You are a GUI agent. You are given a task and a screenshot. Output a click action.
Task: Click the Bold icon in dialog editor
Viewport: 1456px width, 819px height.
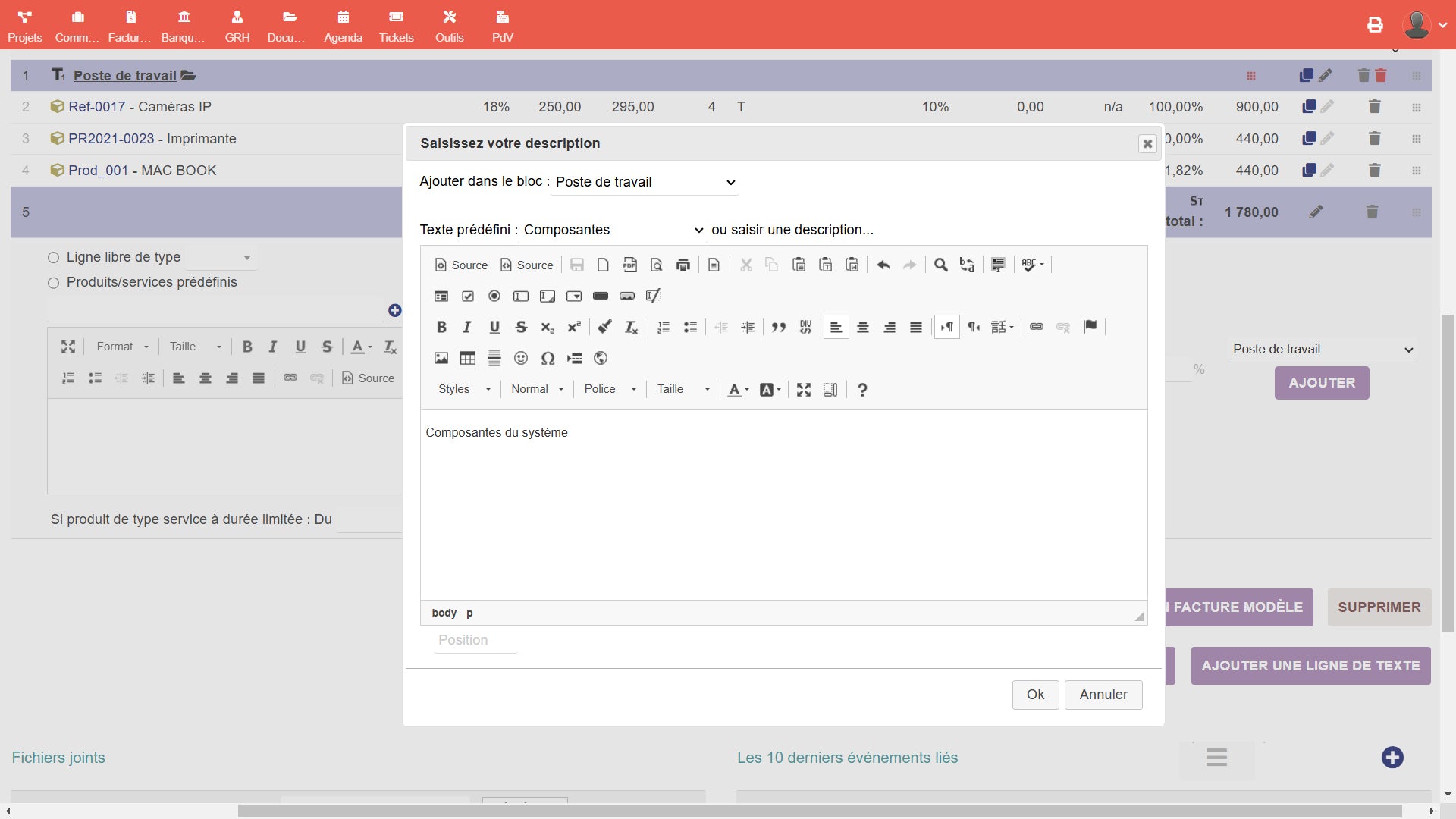click(x=441, y=327)
